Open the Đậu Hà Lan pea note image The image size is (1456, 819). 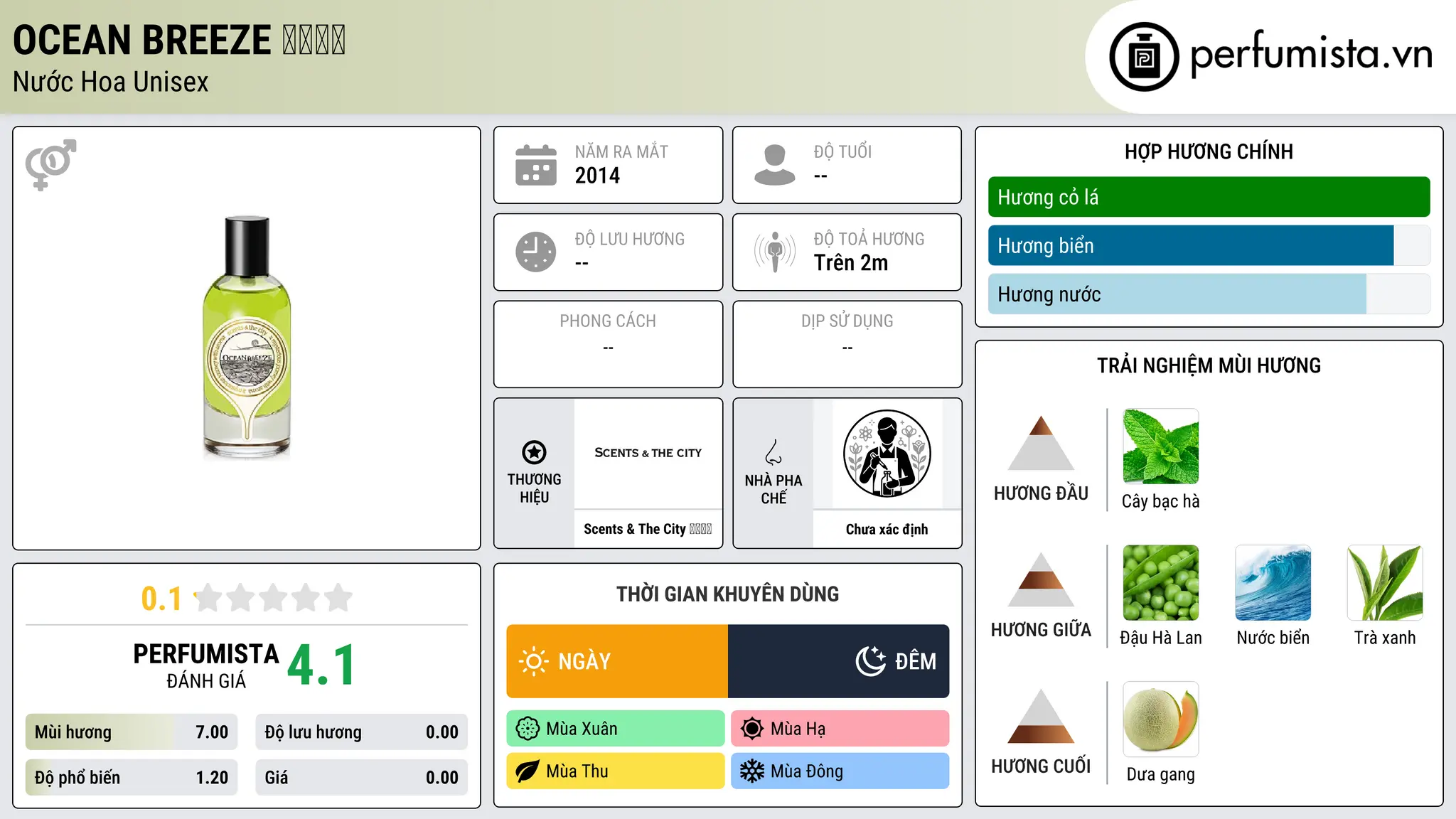(x=1160, y=583)
